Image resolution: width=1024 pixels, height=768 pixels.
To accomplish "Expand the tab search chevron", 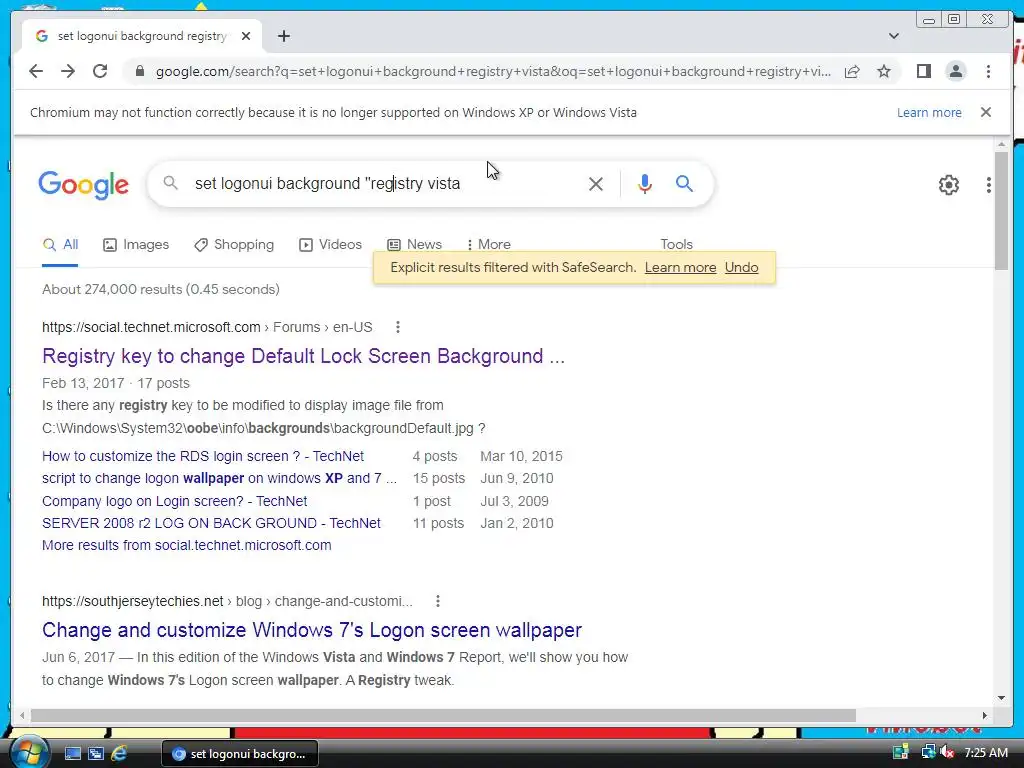I will click(894, 36).
